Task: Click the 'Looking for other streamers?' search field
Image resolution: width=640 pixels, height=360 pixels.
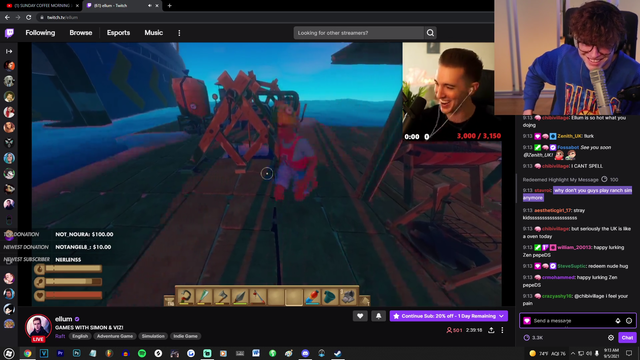Action: click(x=358, y=33)
